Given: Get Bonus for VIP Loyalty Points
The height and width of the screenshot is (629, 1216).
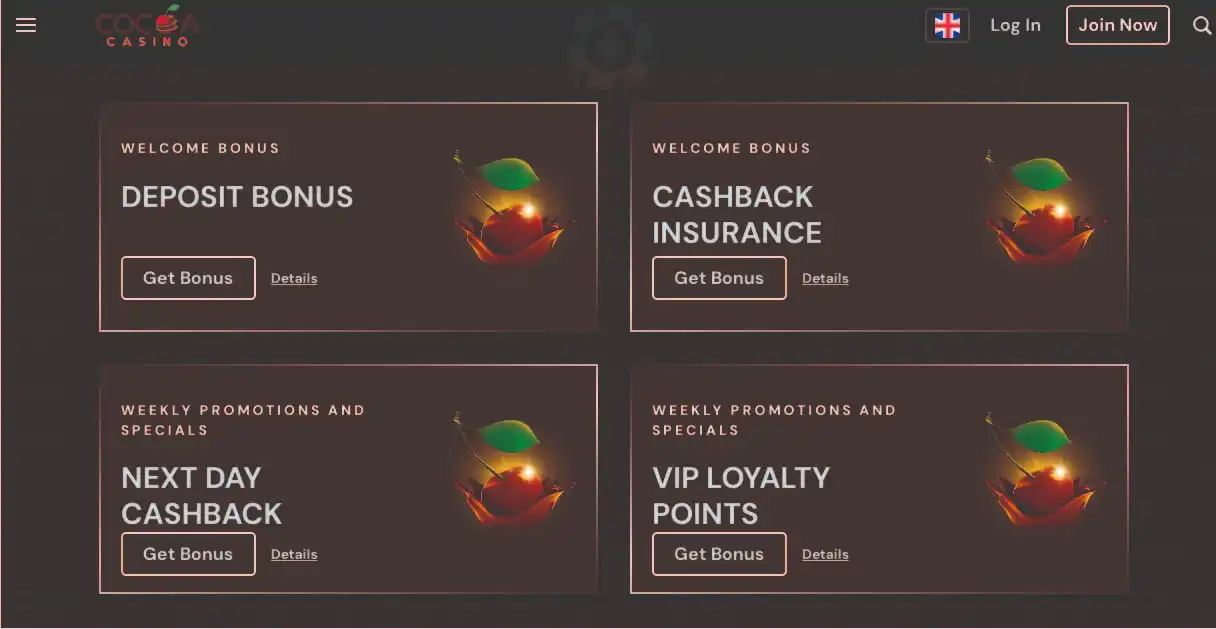Looking at the screenshot, I should [719, 554].
